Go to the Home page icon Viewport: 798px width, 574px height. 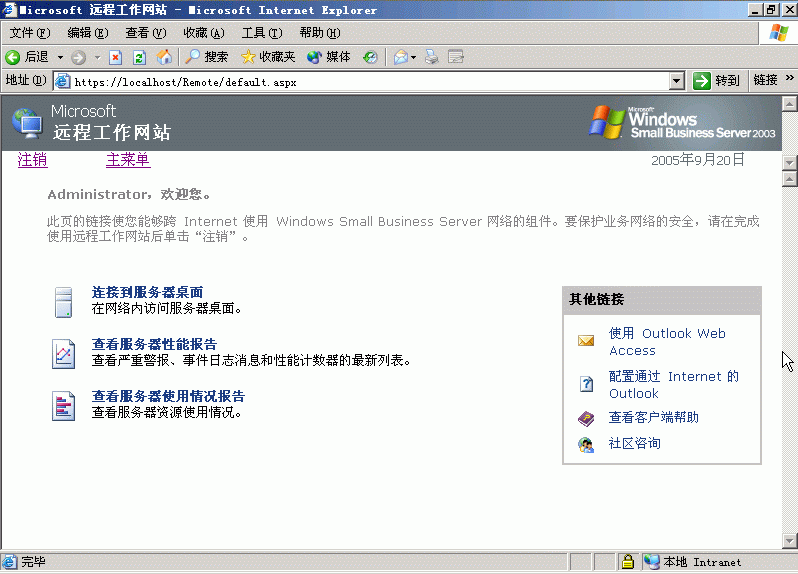(163, 57)
